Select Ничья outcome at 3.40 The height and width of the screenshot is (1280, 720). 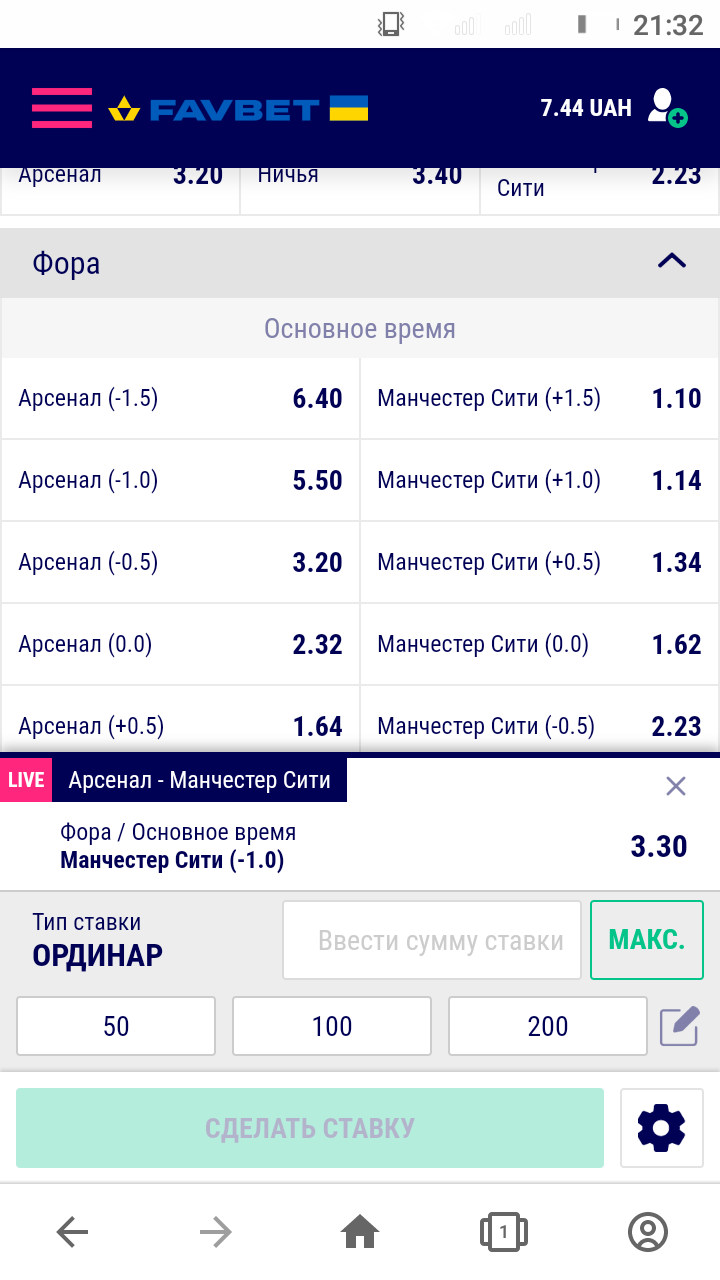click(x=360, y=180)
